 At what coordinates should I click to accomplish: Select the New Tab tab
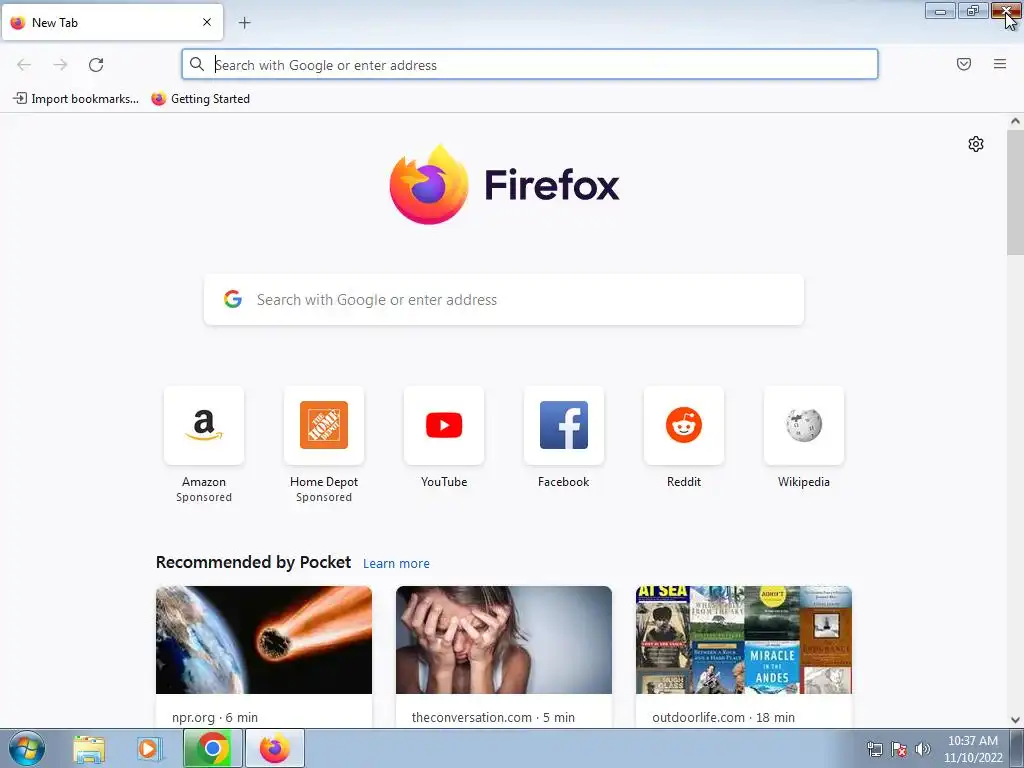112,22
